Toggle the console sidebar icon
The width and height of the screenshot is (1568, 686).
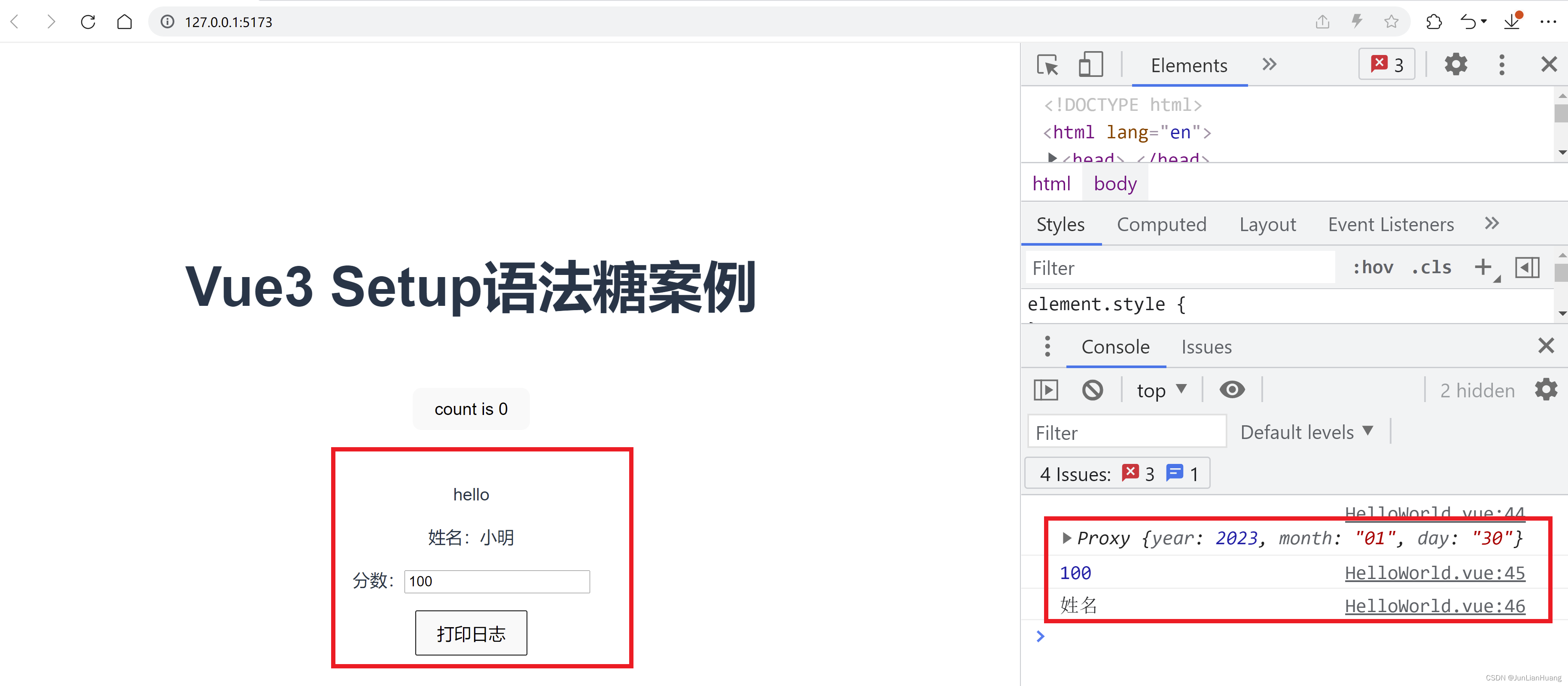tap(1046, 390)
